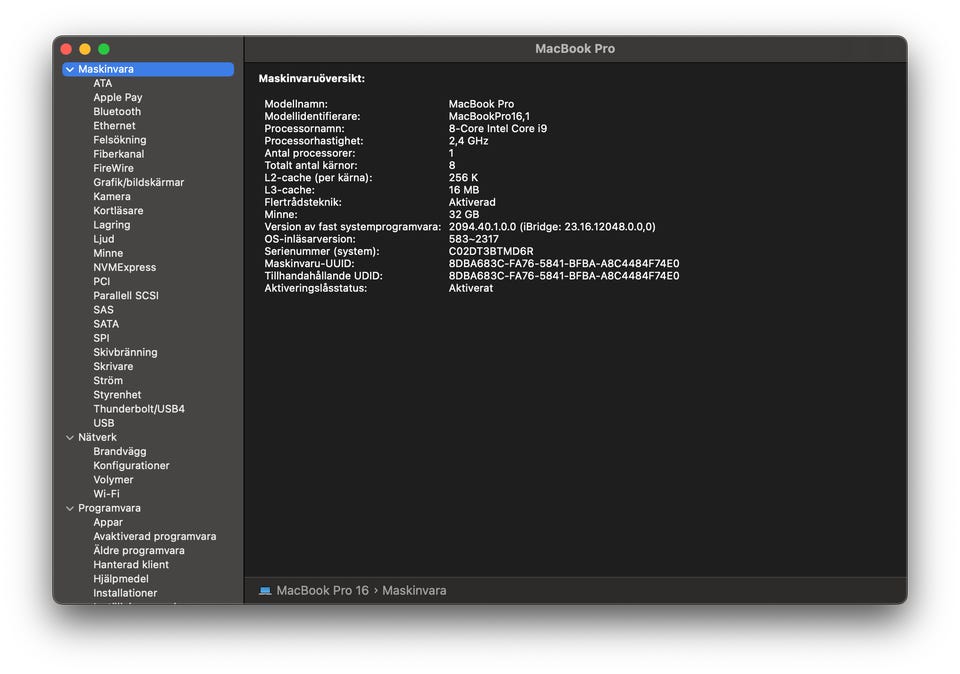Viewport: 960px width, 674px height.
Task: Select Ström power information
Action: [108, 381]
